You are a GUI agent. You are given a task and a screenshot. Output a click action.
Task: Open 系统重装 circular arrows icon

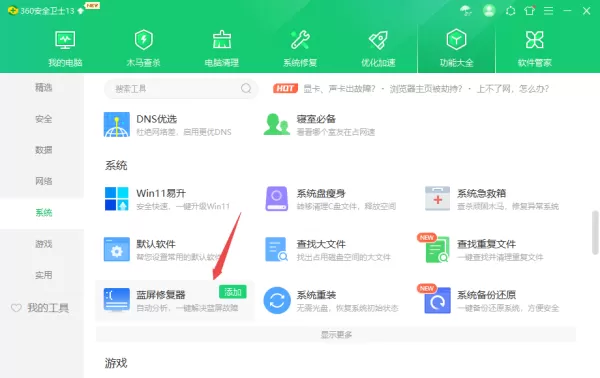click(x=277, y=300)
